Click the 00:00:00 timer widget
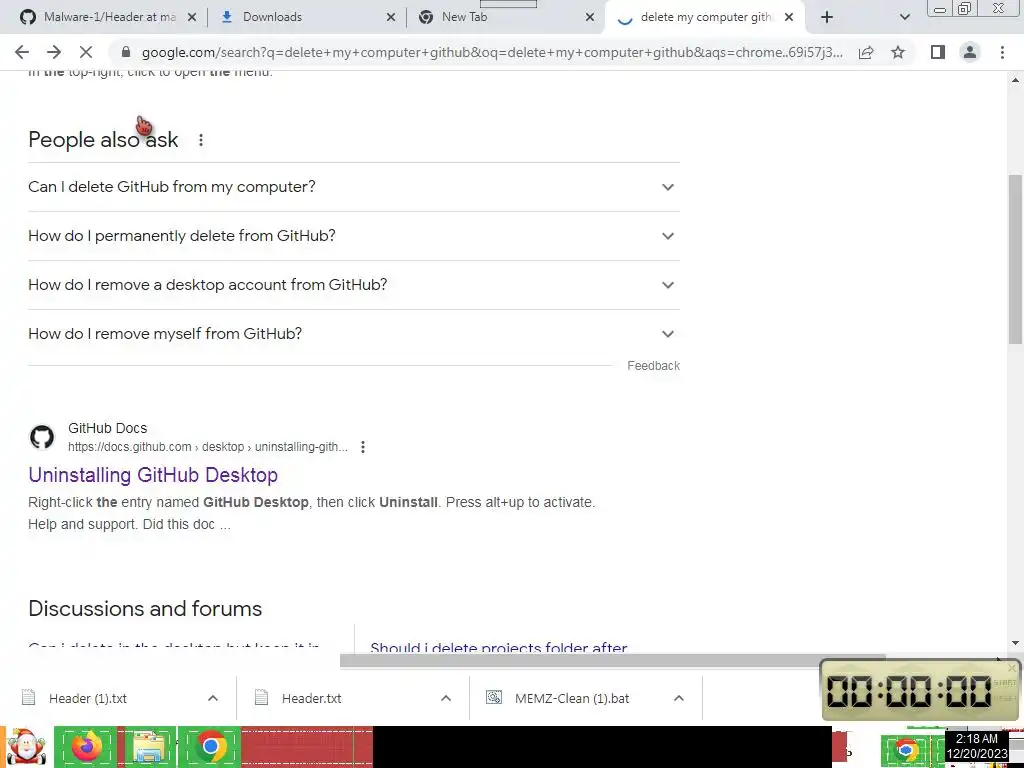1024x768 pixels. [920, 690]
